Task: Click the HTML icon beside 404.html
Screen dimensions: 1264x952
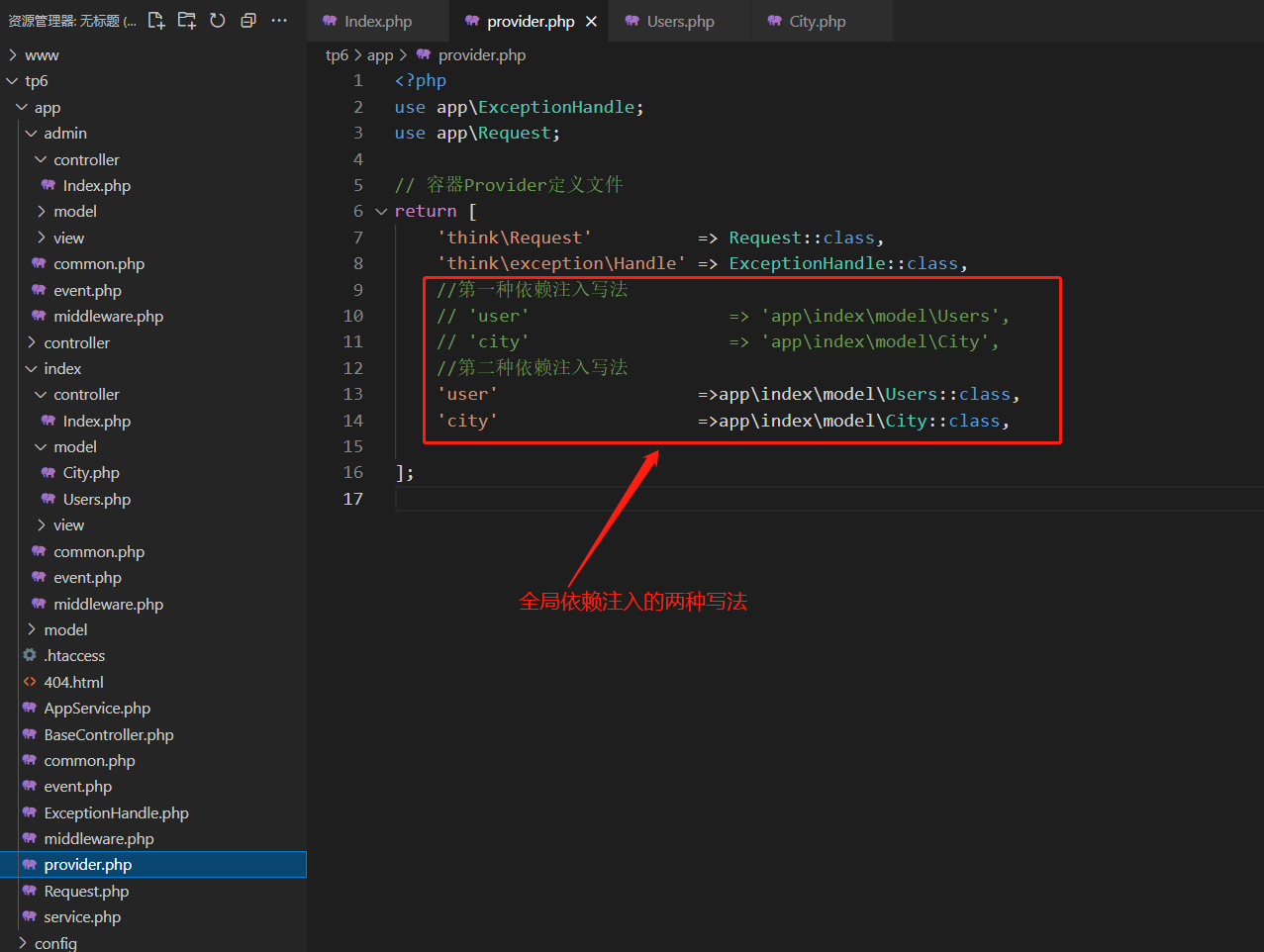Action: click(30, 682)
